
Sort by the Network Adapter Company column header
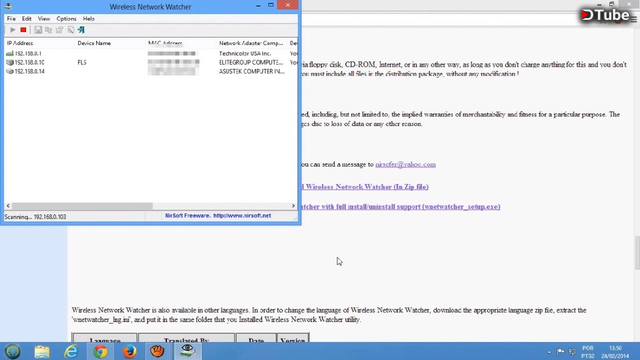coord(251,43)
